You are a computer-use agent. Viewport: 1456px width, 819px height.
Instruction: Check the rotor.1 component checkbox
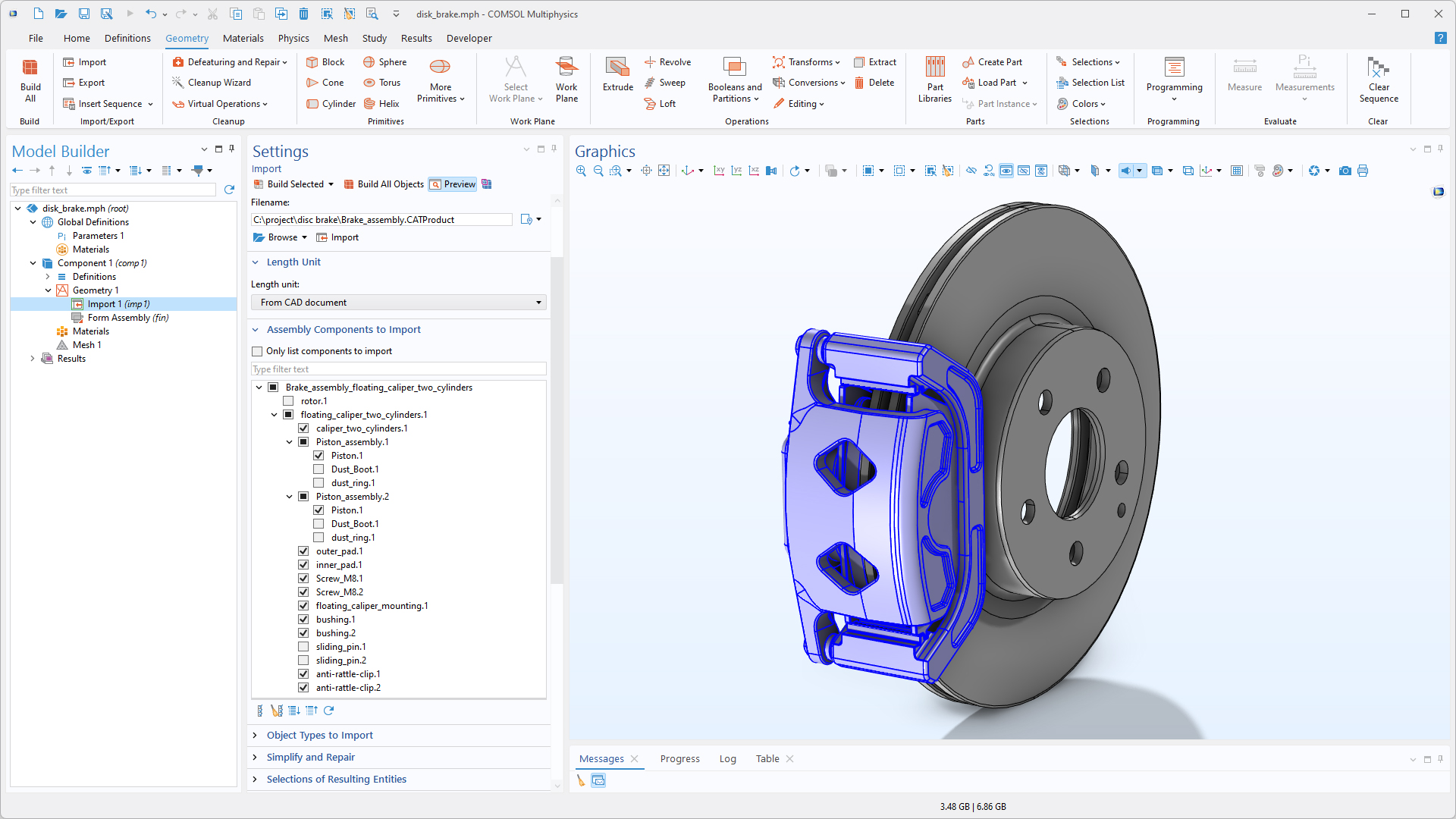pos(288,401)
